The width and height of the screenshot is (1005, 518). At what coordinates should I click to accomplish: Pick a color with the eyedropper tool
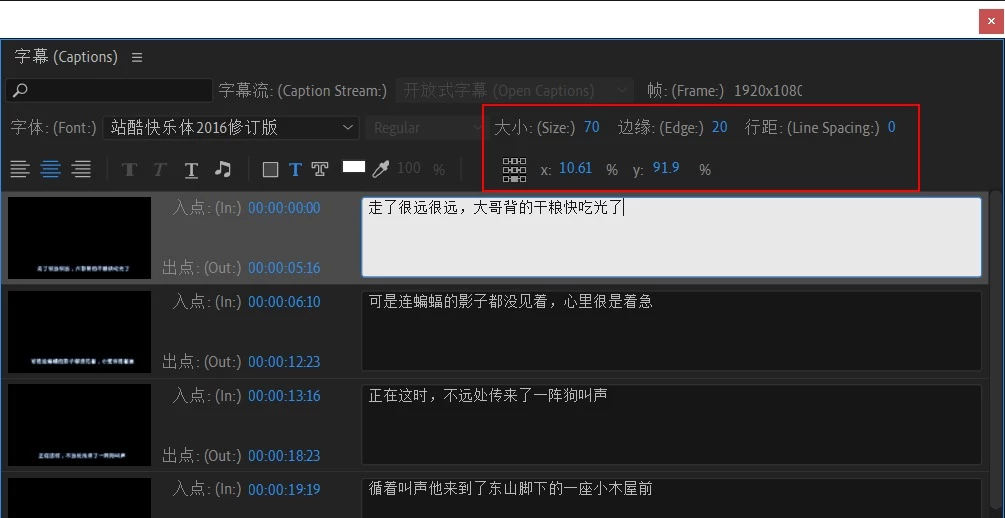tap(381, 169)
